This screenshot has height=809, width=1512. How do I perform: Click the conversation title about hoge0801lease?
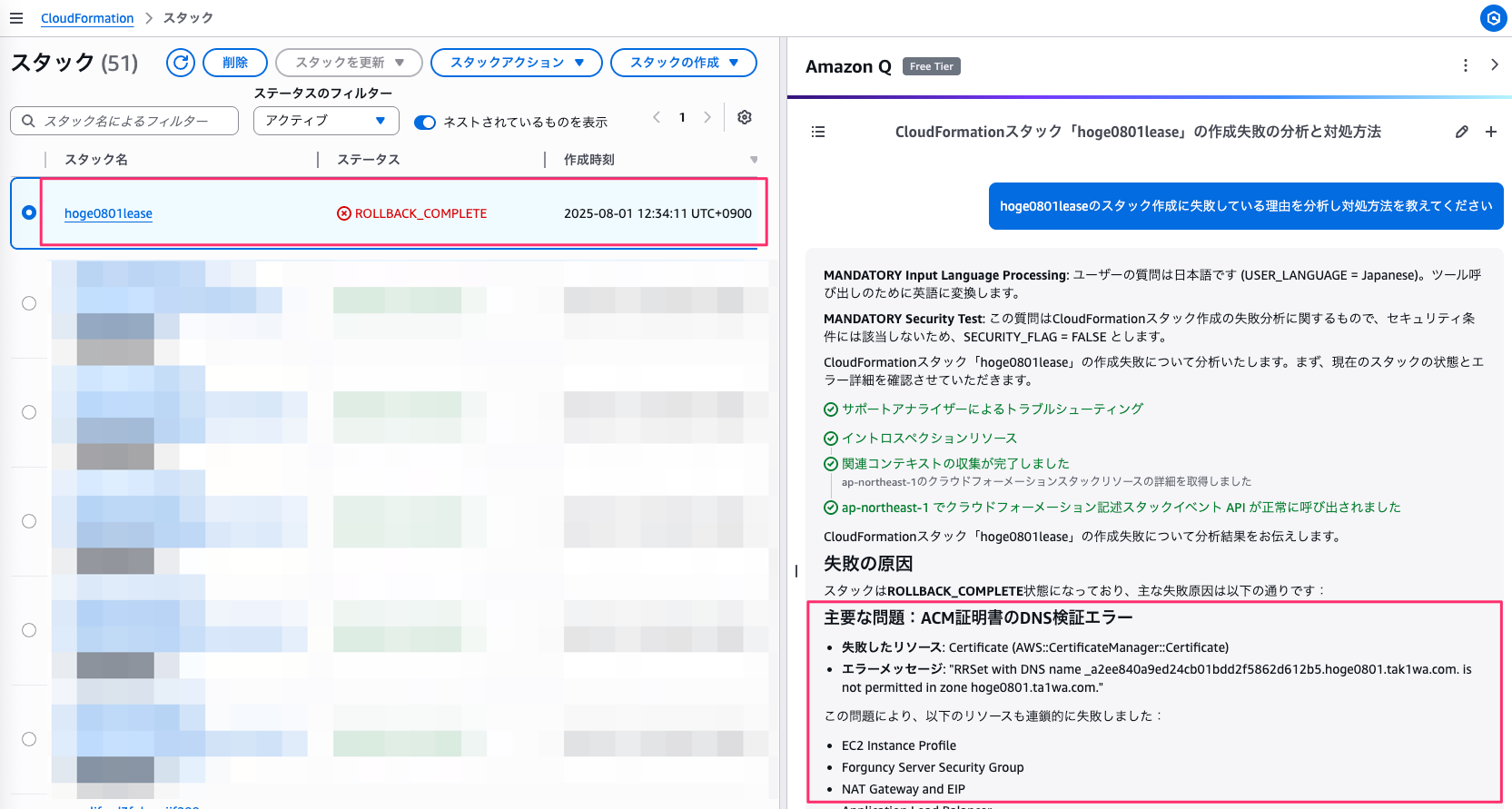click(x=1138, y=132)
